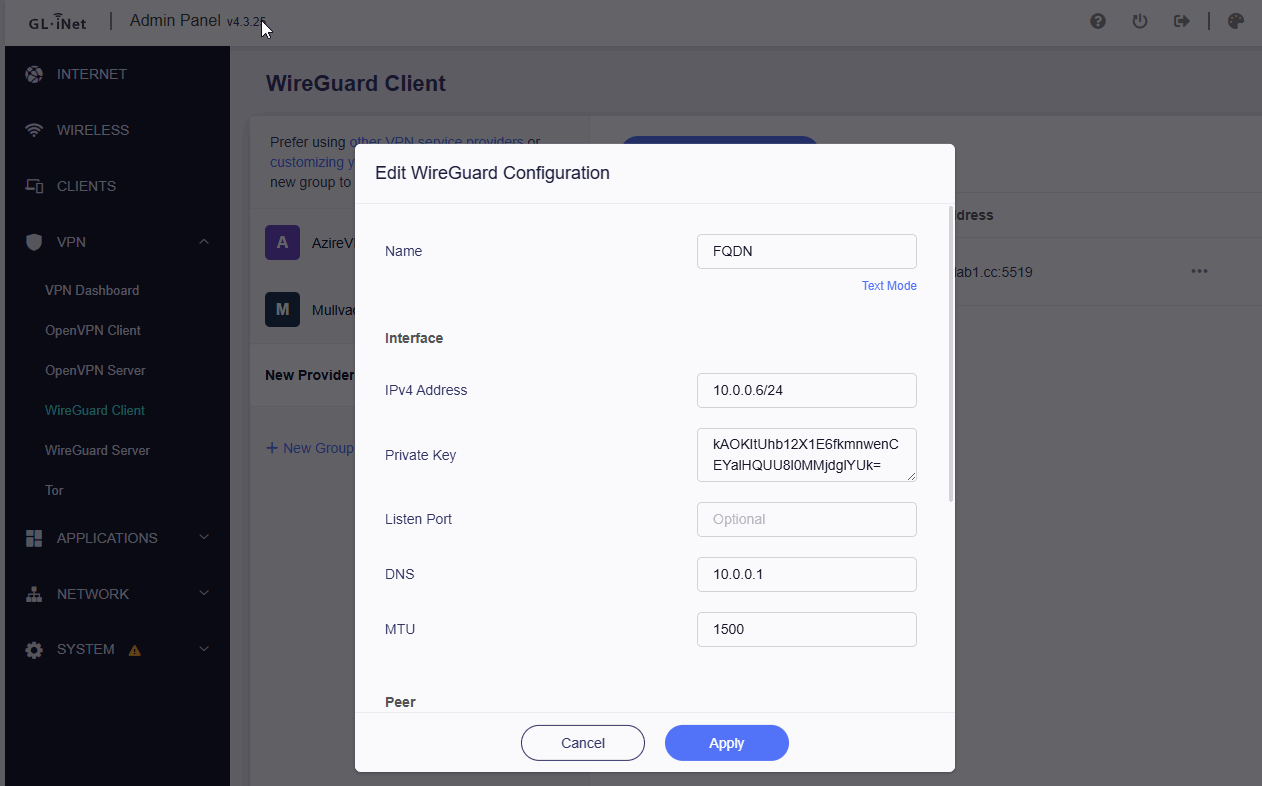Image resolution: width=1262 pixels, height=786 pixels.
Task: Collapse the VPN section chevron
Action: [203, 241]
